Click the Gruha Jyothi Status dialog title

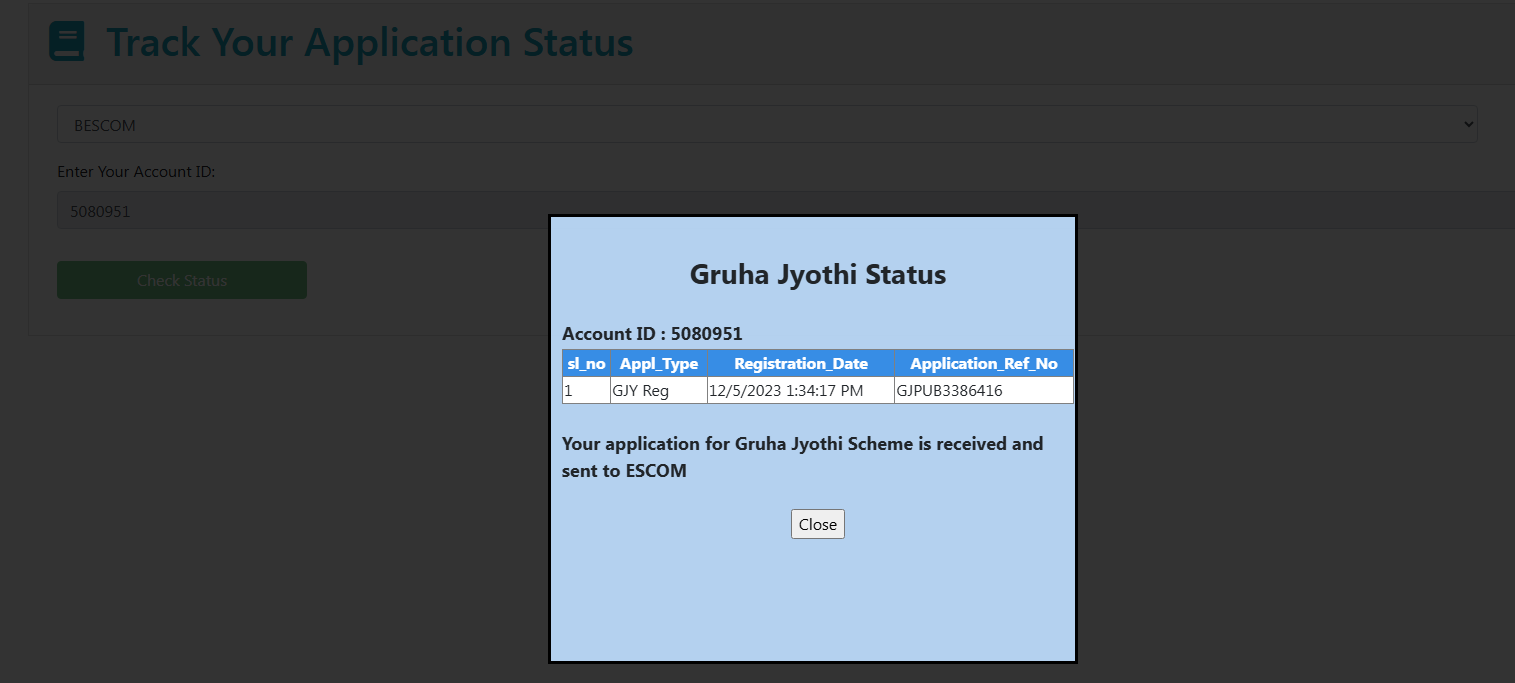pyautogui.click(x=817, y=274)
